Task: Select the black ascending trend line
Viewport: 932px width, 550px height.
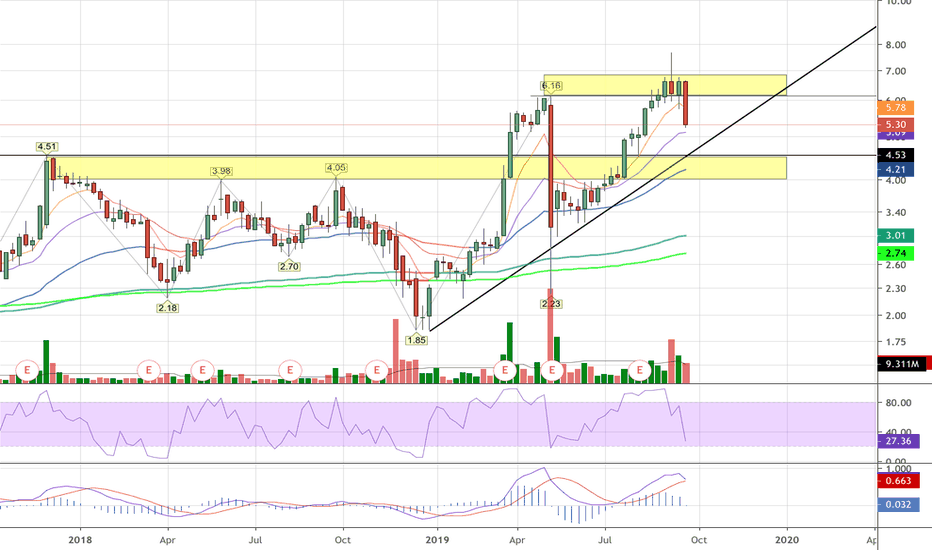Action: 653,179
